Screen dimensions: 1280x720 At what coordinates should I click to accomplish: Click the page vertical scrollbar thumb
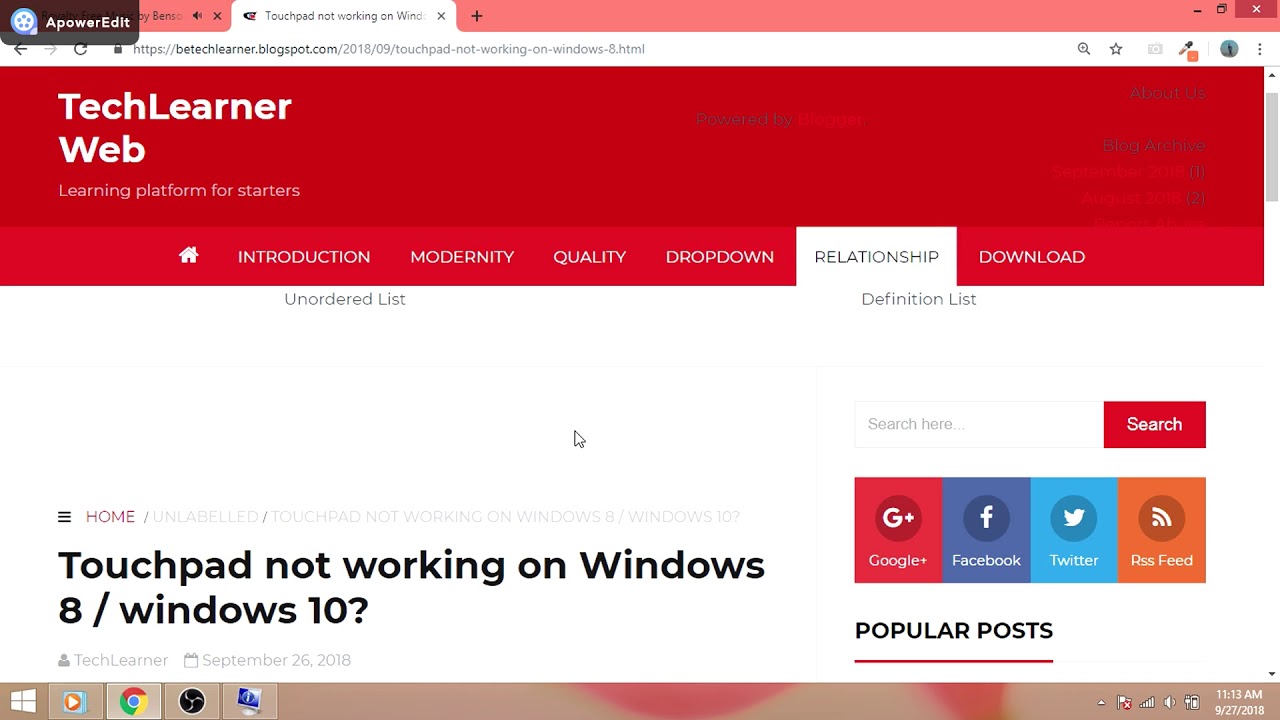click(1272, 146)
